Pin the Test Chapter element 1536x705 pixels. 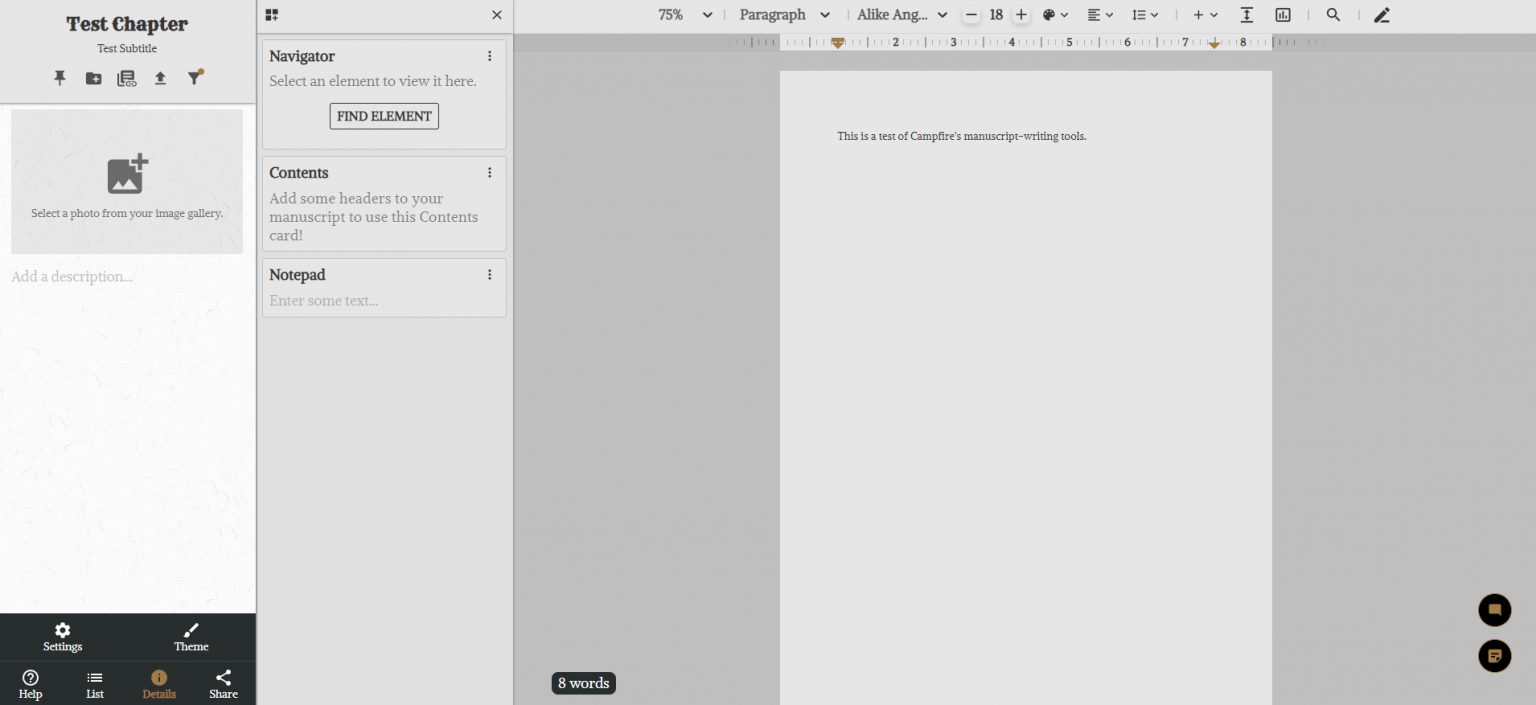[x=60, y=77]
